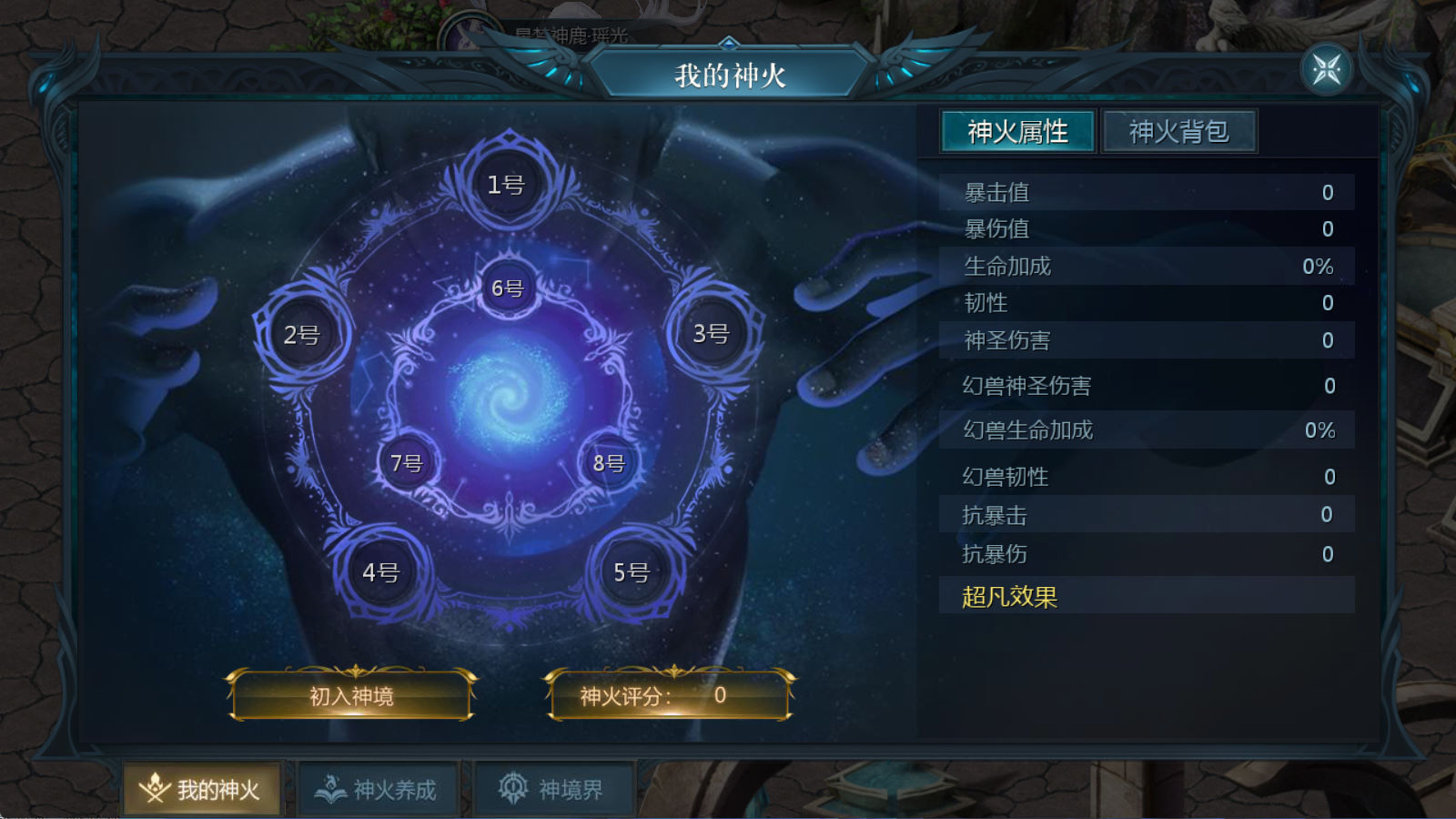
Task: Click the 初入神境 button
Action: [x=351, y=696]
